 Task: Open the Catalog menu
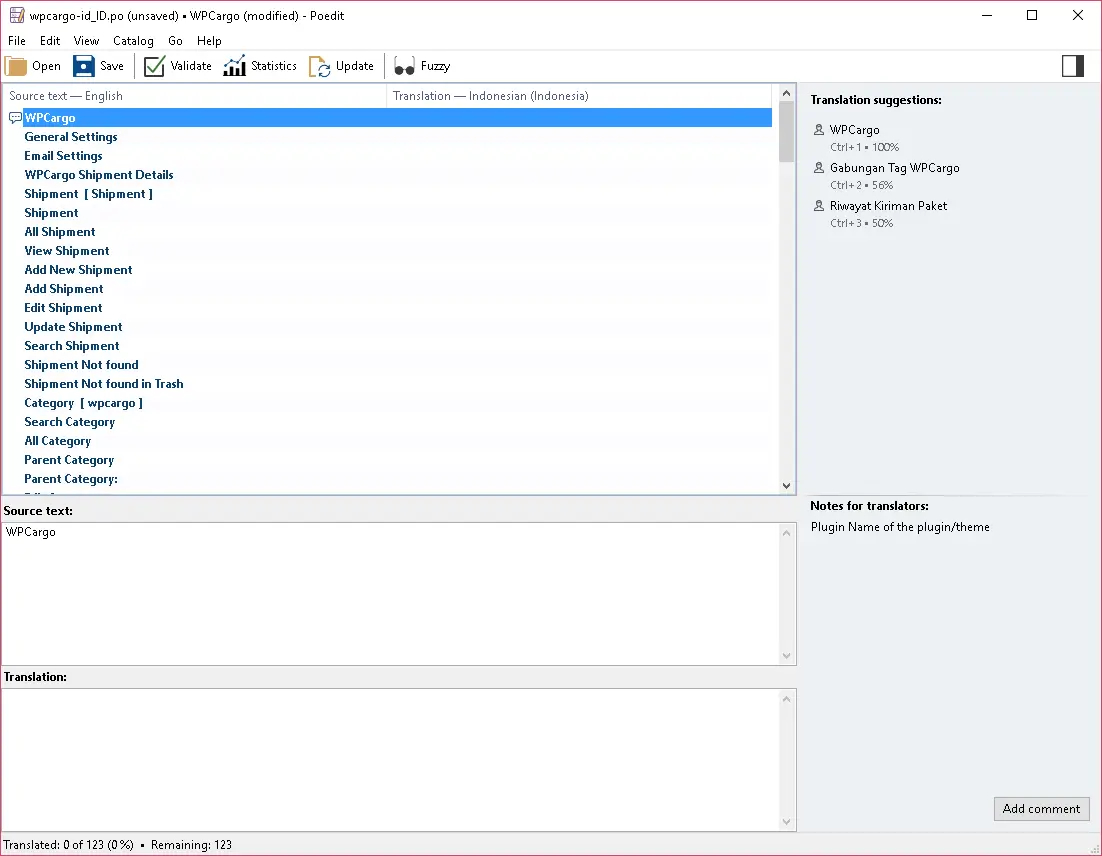[x=133, y=41]
